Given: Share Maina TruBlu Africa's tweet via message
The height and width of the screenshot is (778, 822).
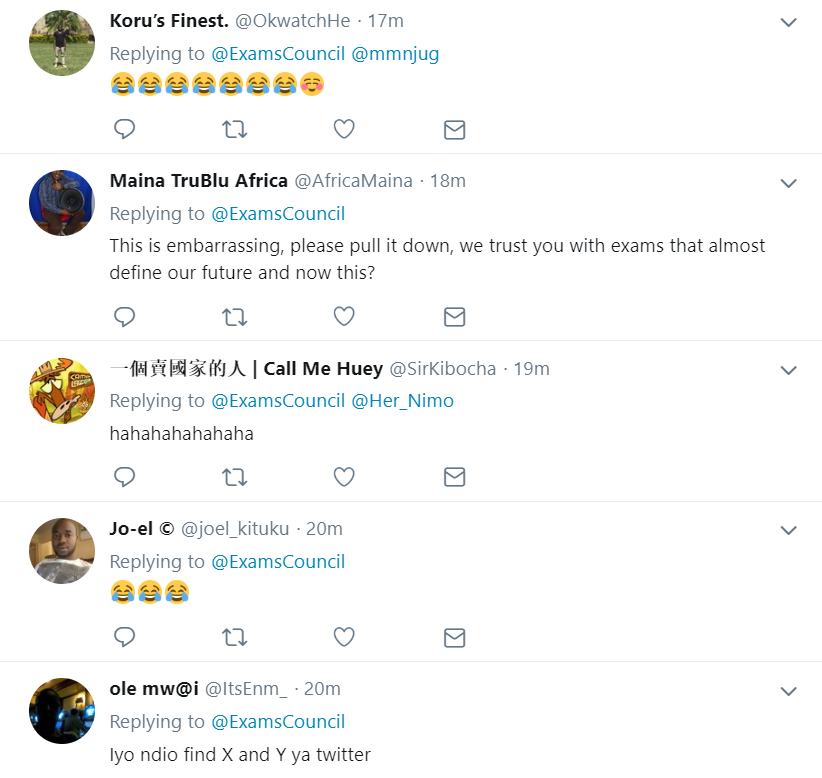Looking at the screenshot, I should coord(454,317).
